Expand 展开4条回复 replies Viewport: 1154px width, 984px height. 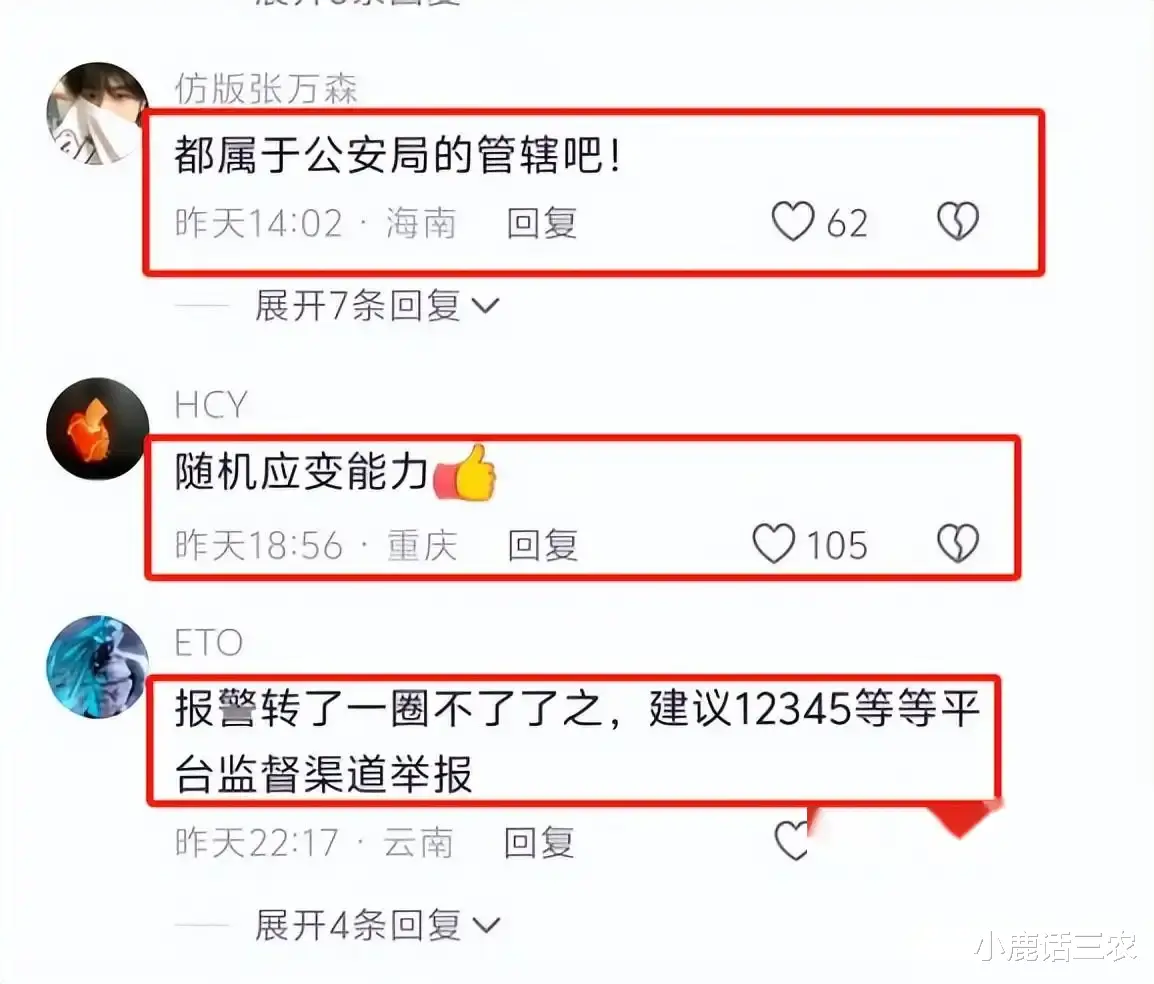pyautogui.click(x=358, y=925)
